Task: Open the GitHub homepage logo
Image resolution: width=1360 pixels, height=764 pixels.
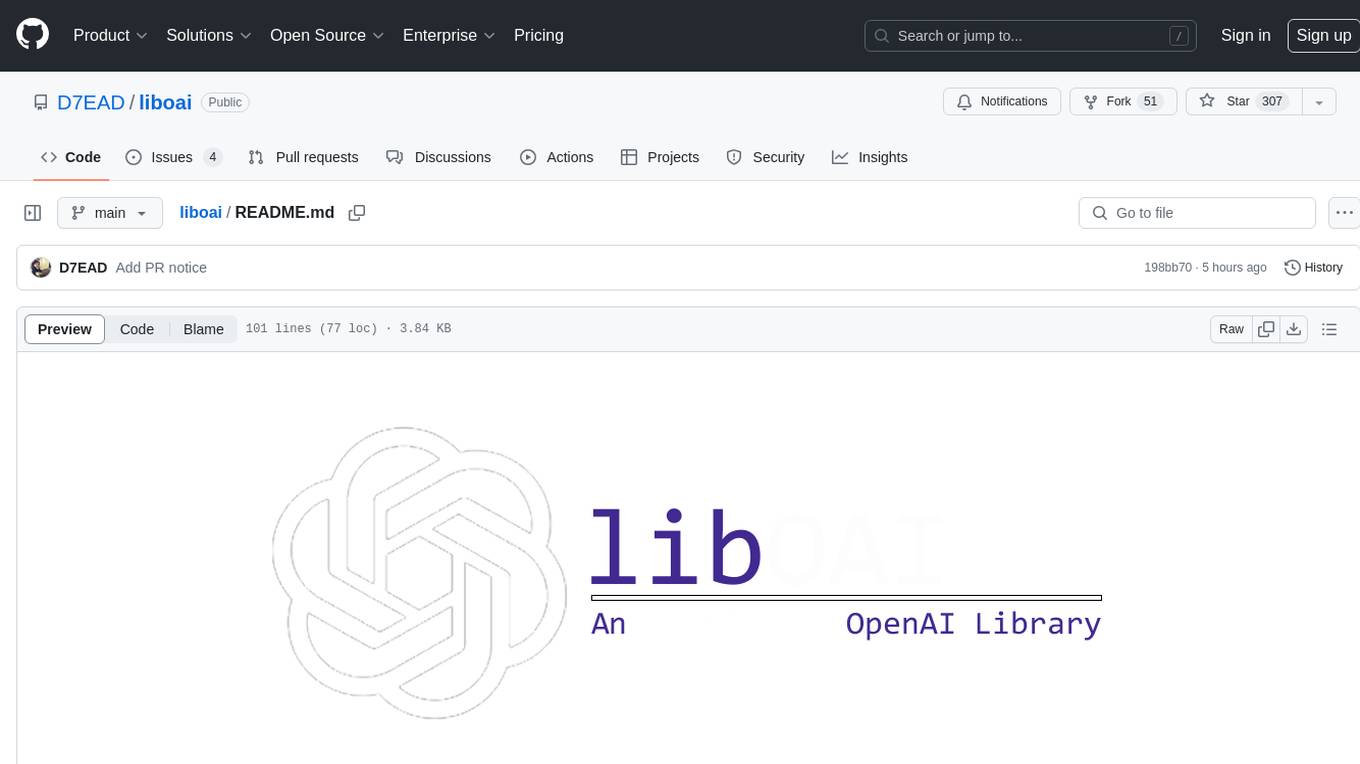Action: pos(32,35)
